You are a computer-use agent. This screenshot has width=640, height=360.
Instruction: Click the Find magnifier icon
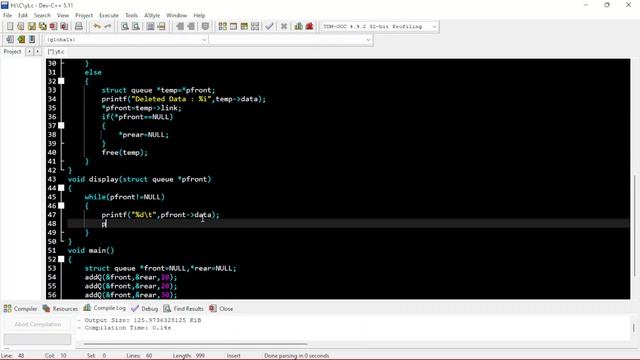coord(125,27)
